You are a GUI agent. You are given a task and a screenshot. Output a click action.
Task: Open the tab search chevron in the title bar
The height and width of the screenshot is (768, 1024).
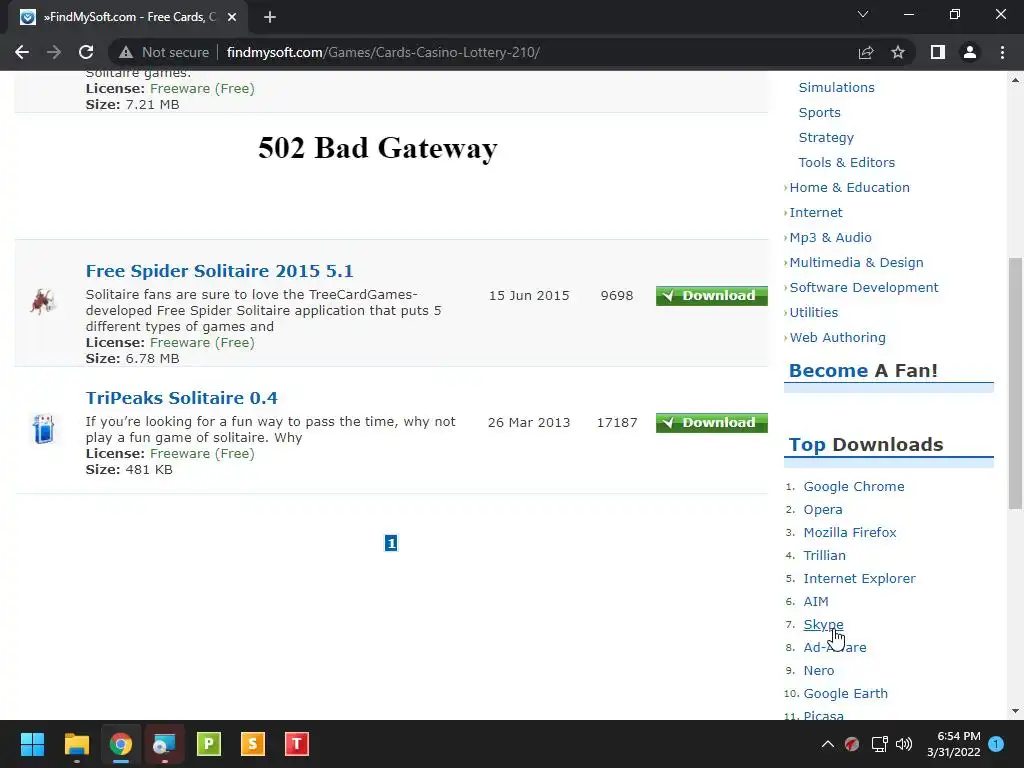click(863, 14)
